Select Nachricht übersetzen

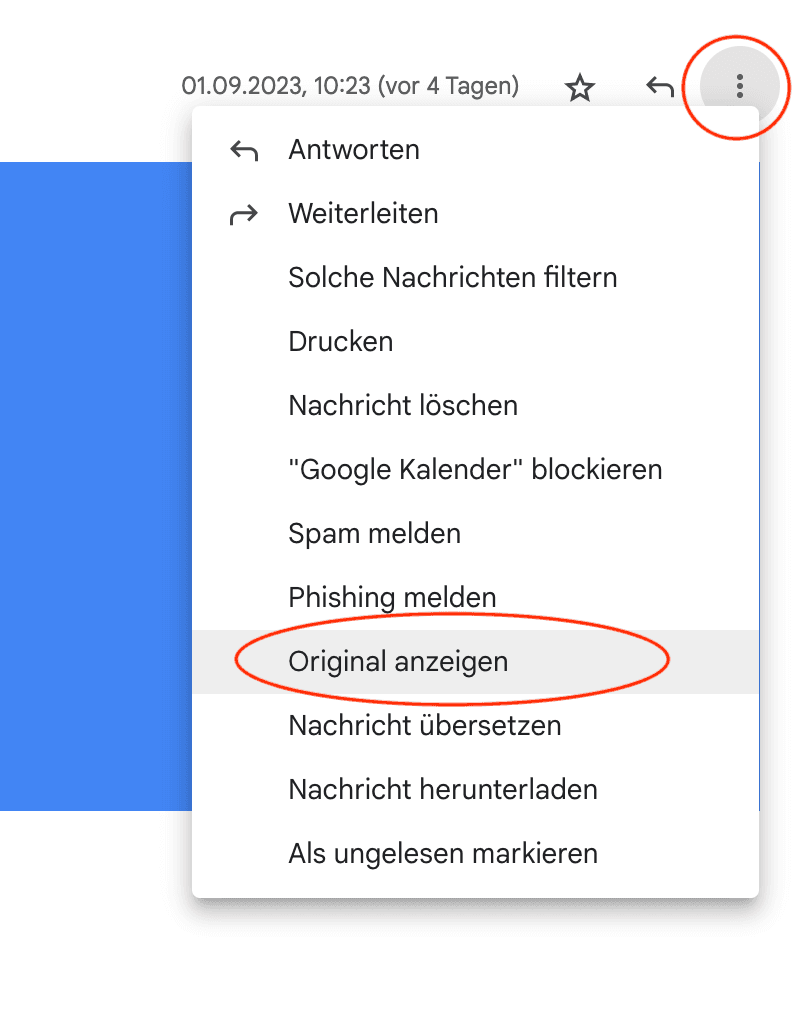(425, 726)
